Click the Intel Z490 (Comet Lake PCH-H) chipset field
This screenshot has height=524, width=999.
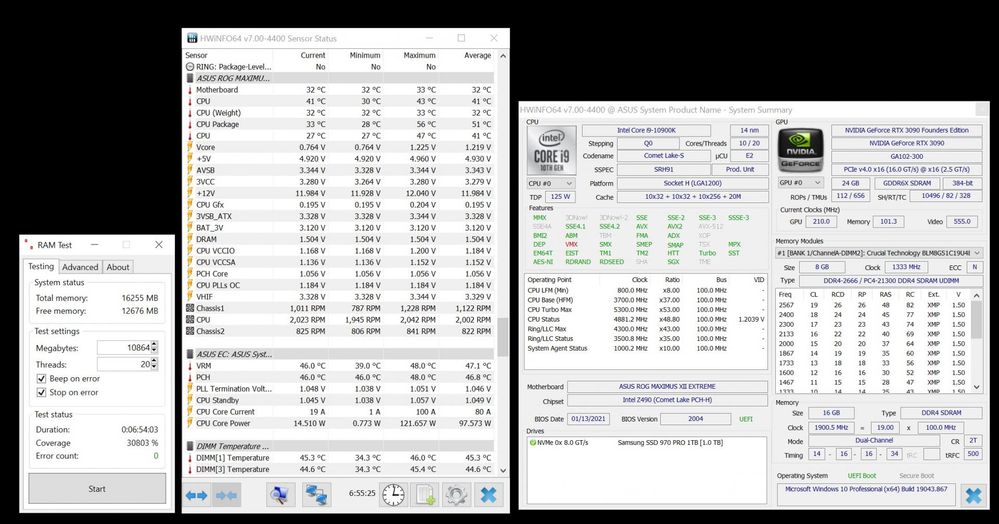point(667,400)
